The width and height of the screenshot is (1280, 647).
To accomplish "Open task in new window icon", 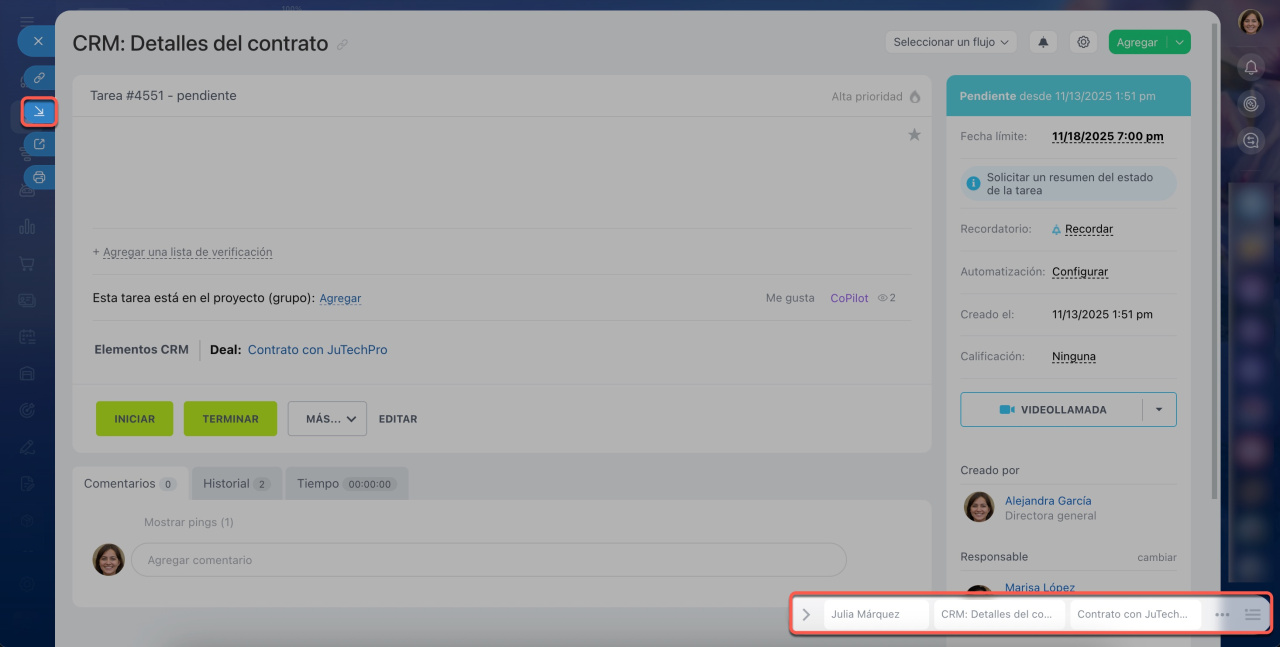I will pos(39,144).
